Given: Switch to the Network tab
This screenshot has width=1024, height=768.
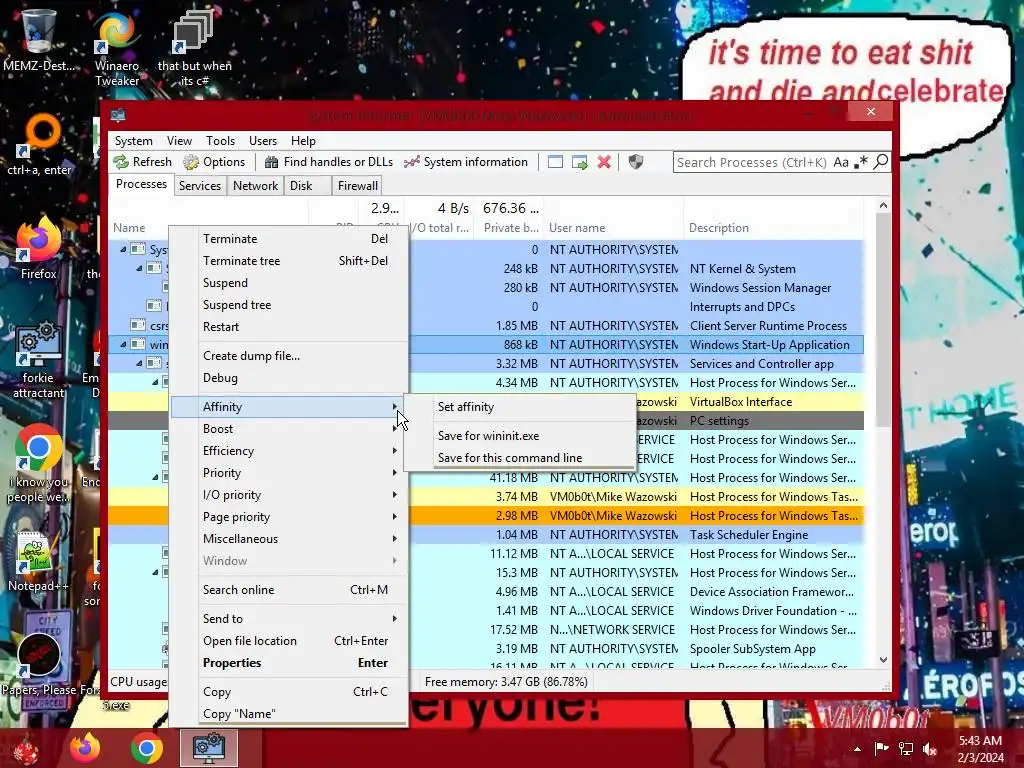Looking at the screenshot, I should point(255,185).
